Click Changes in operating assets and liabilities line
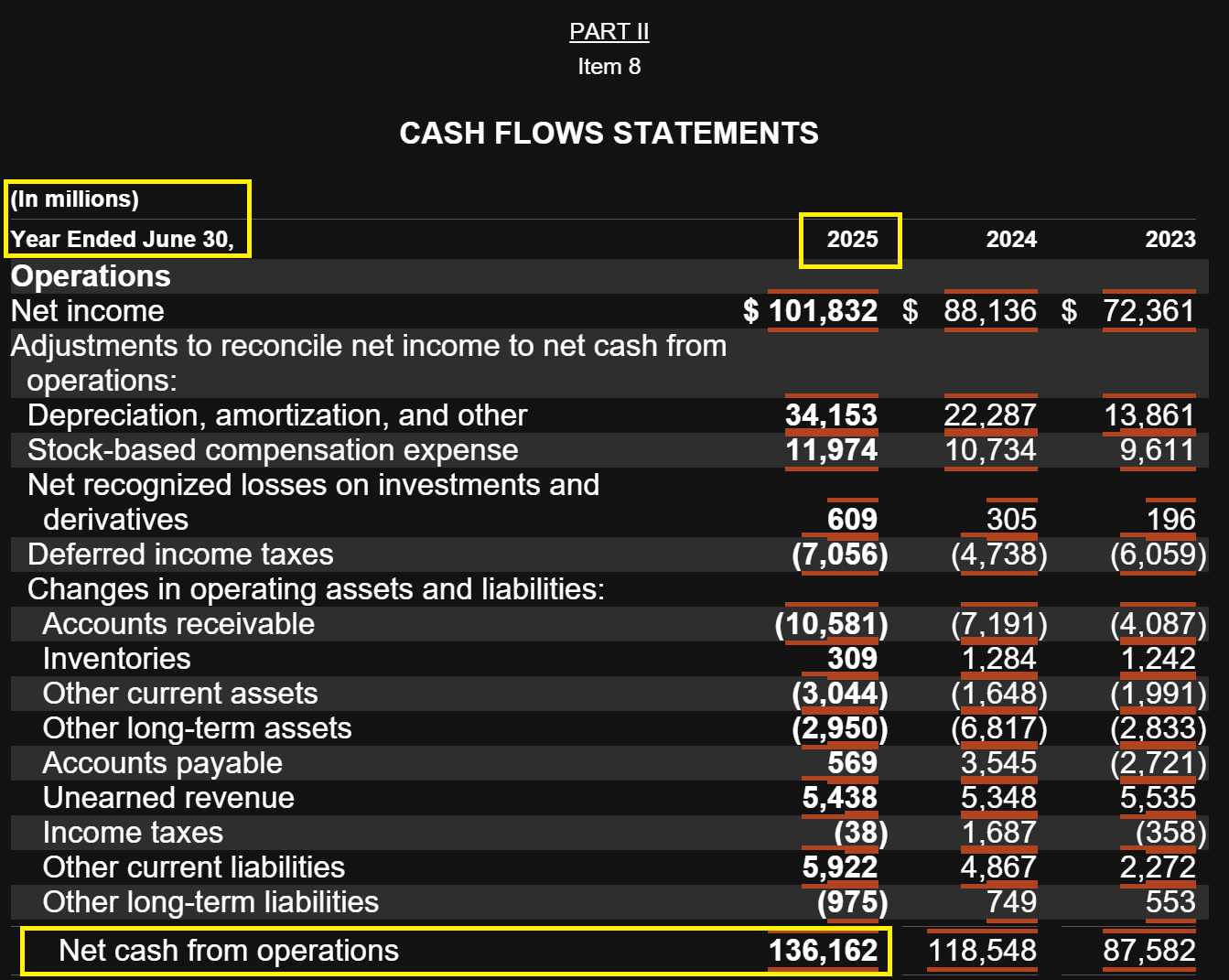This screenshot has height=980, width=1229. coord(316,589)
